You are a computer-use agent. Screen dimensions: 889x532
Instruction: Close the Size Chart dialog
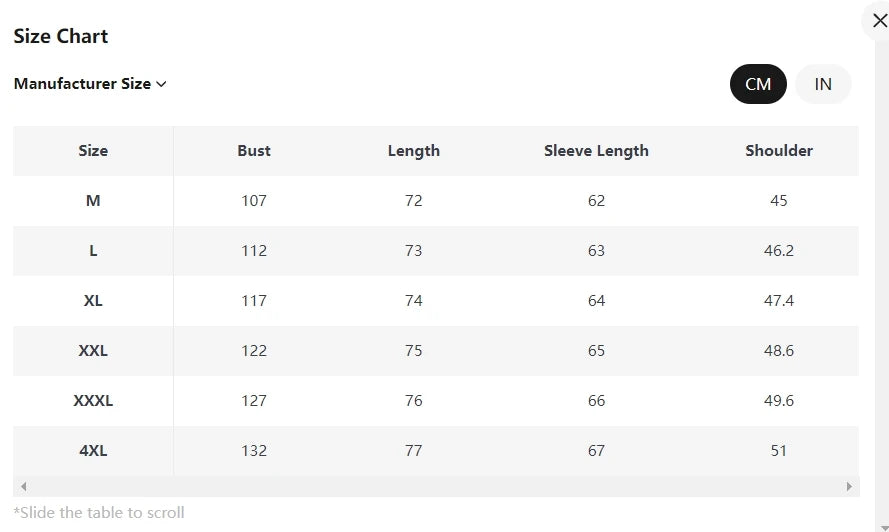[879, 21]
